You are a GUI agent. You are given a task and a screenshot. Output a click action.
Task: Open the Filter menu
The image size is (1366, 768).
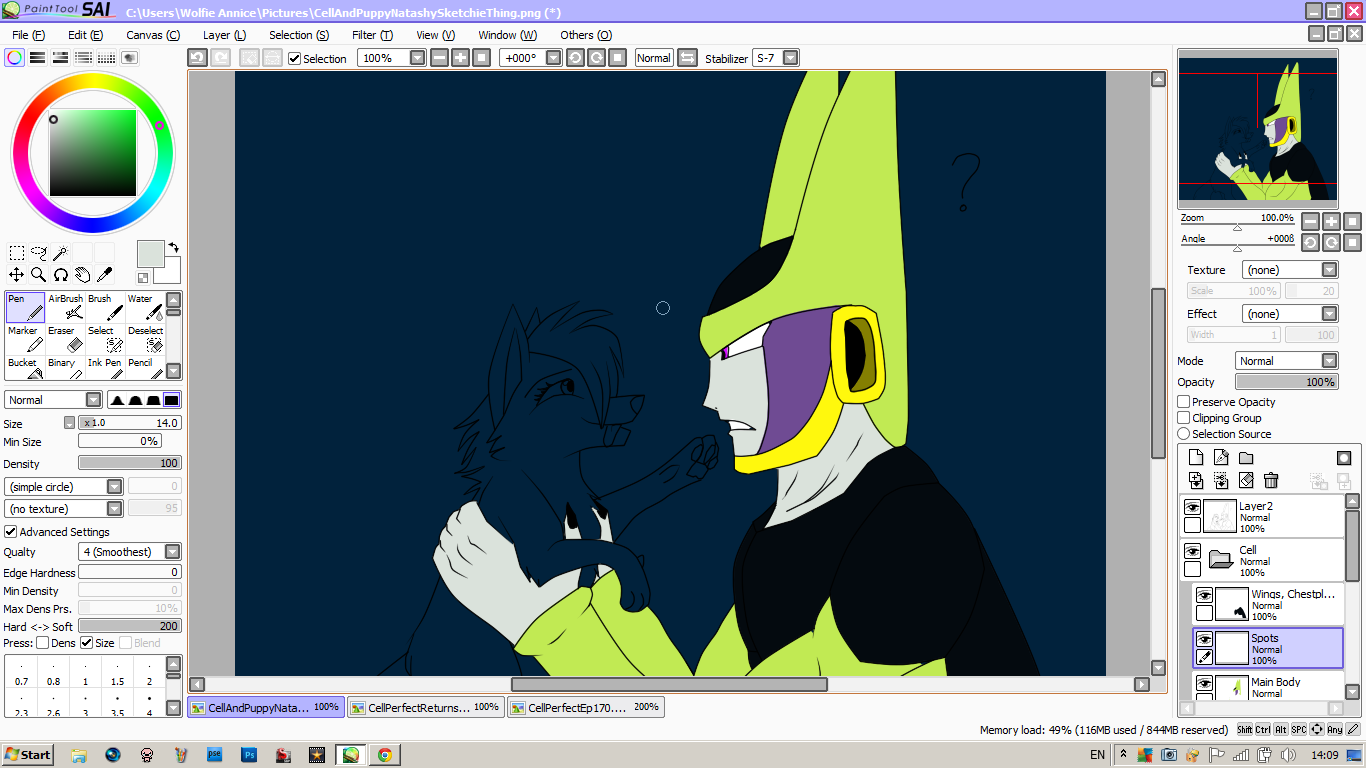point(372,35)
